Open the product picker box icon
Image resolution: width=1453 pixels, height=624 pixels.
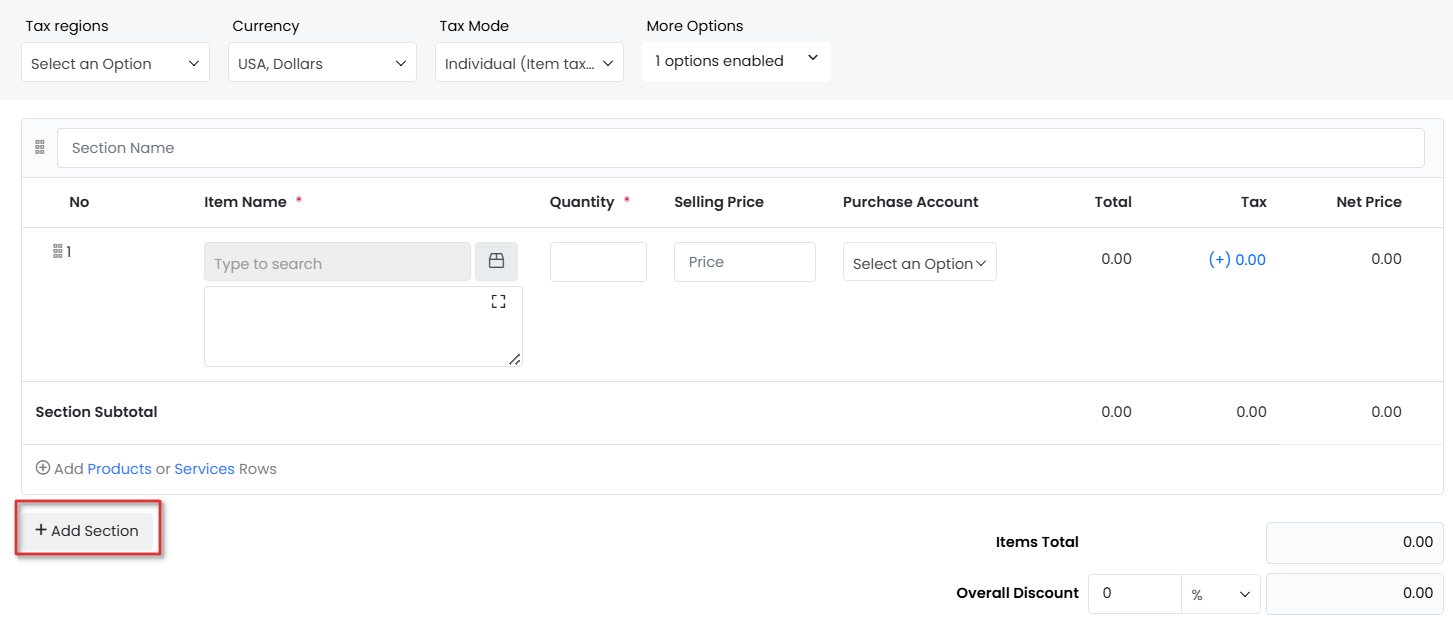click(496, 261)
